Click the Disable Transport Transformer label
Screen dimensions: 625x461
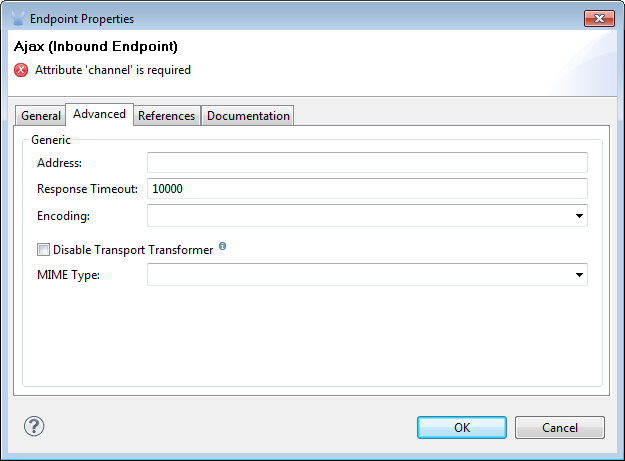click(133, 250)
